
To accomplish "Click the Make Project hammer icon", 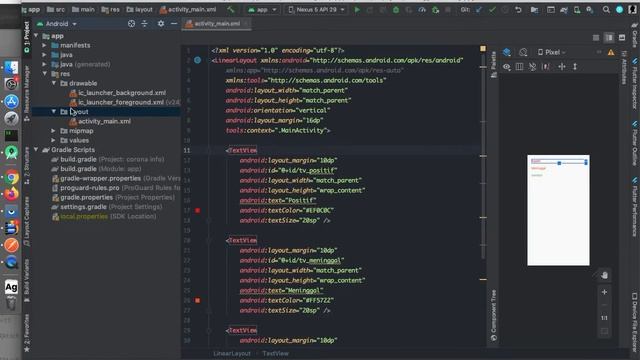I will pyautogui.click(x=231, y=9).
